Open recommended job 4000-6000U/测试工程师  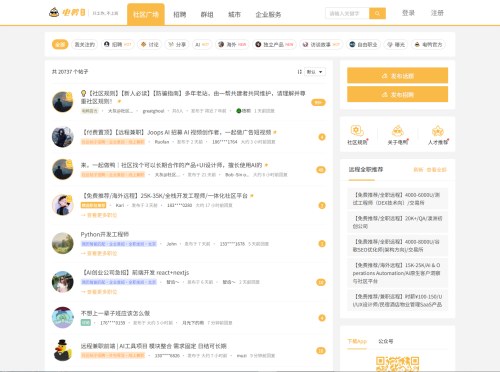click(397, 199)
